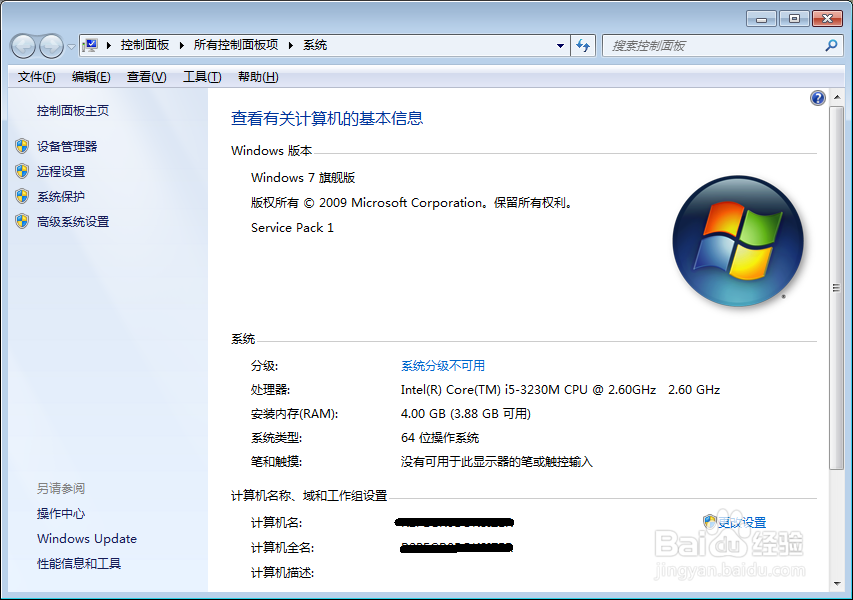Click shield icon beside 系统保护
Image resolution: width=853 pixels, height=600 pixels.
click(22, 196)
